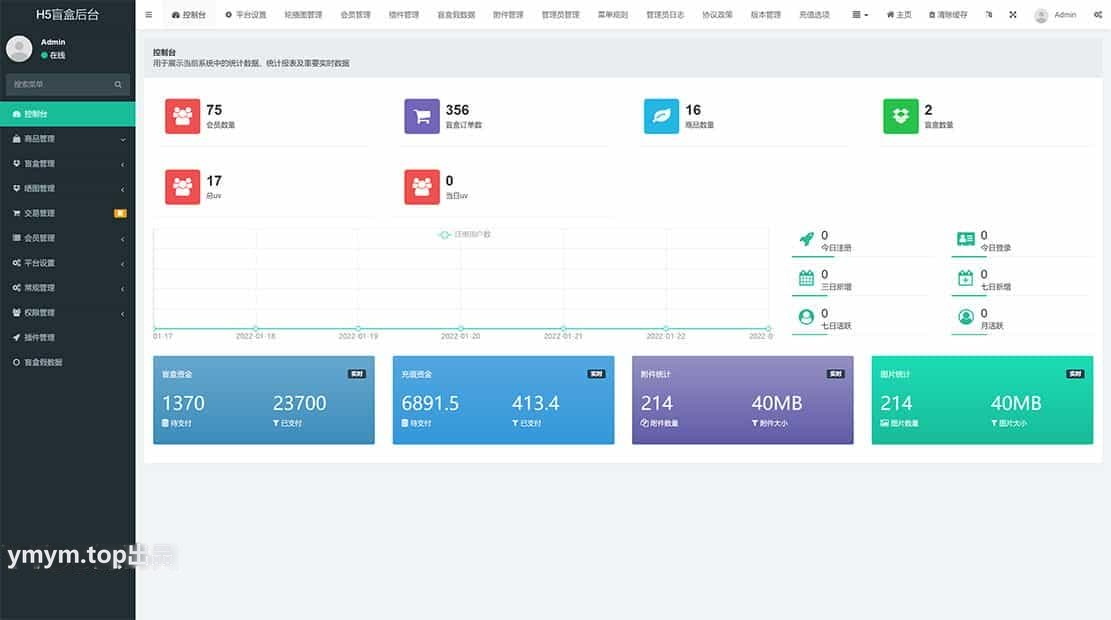The image size is (1111, 620).
Task: Expand the 商品管理 sidebar menu
Action: click(68, 139)
